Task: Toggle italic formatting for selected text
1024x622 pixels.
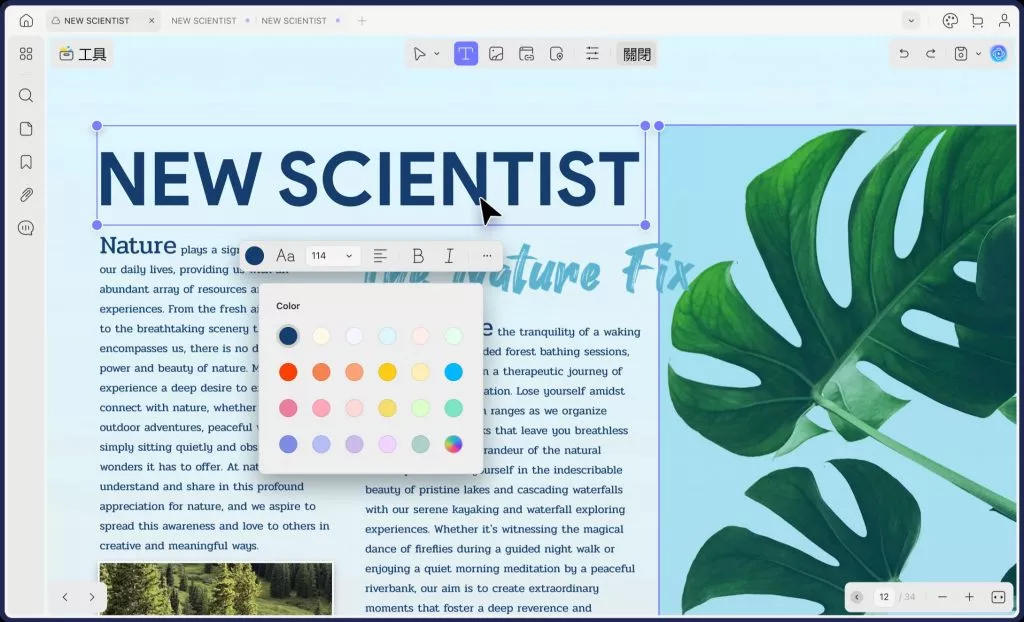Action: point(449,256)
